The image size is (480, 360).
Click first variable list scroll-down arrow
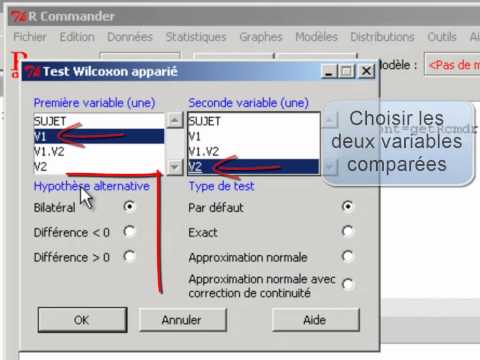click(175, 167)
